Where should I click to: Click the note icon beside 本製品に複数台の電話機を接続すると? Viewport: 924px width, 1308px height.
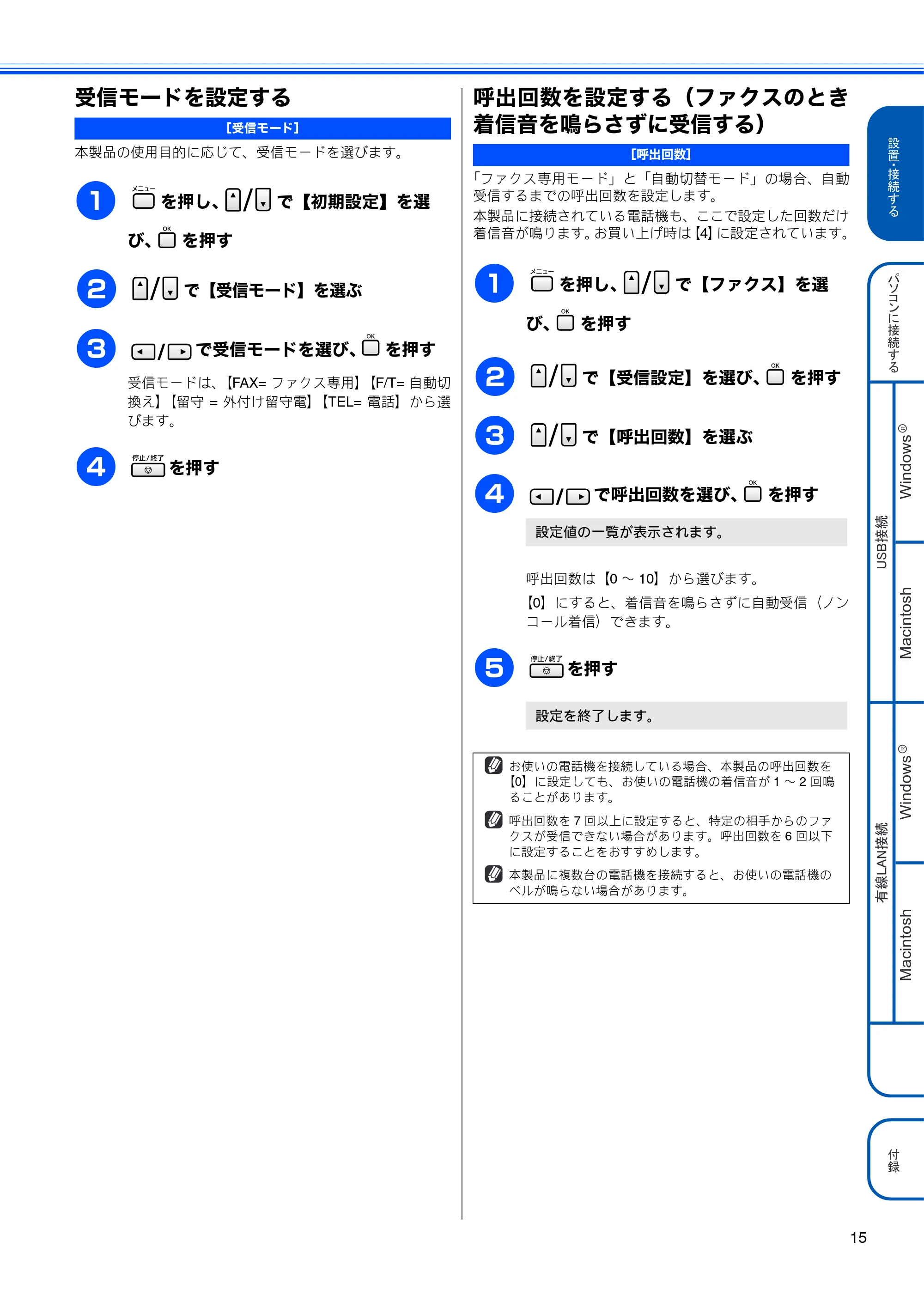[493, 873]
